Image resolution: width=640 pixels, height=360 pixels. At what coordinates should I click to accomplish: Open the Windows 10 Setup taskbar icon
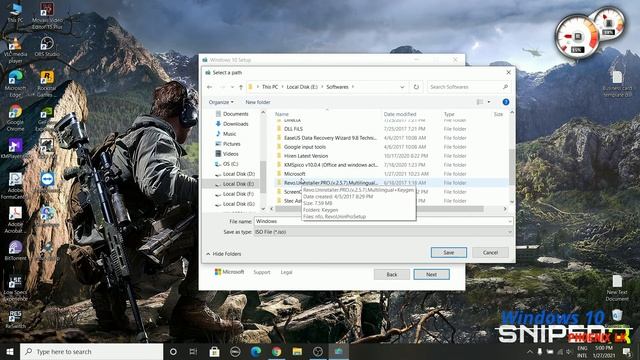339,351
